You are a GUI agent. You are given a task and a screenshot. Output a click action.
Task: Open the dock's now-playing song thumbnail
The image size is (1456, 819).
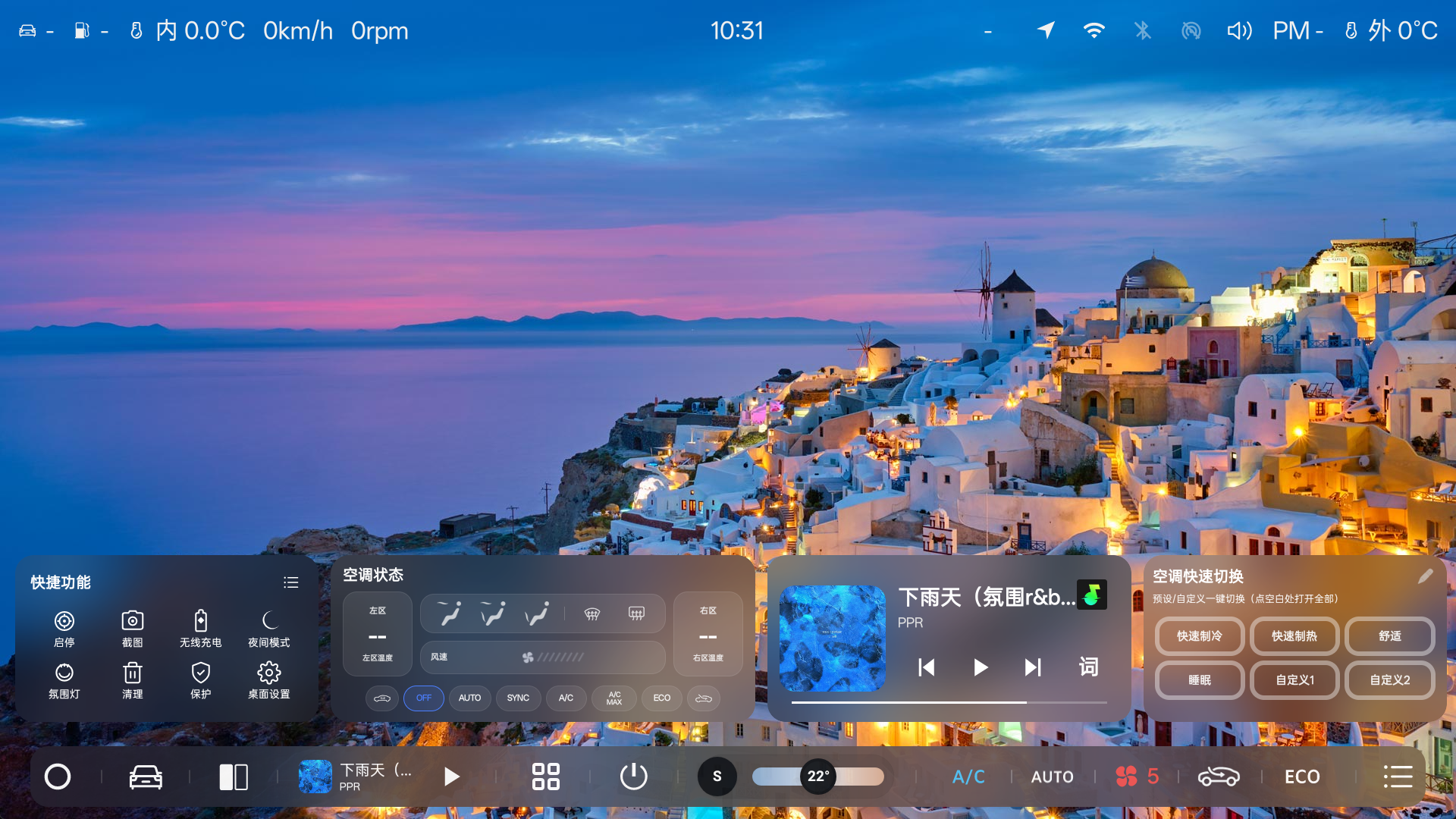(315, 777)
